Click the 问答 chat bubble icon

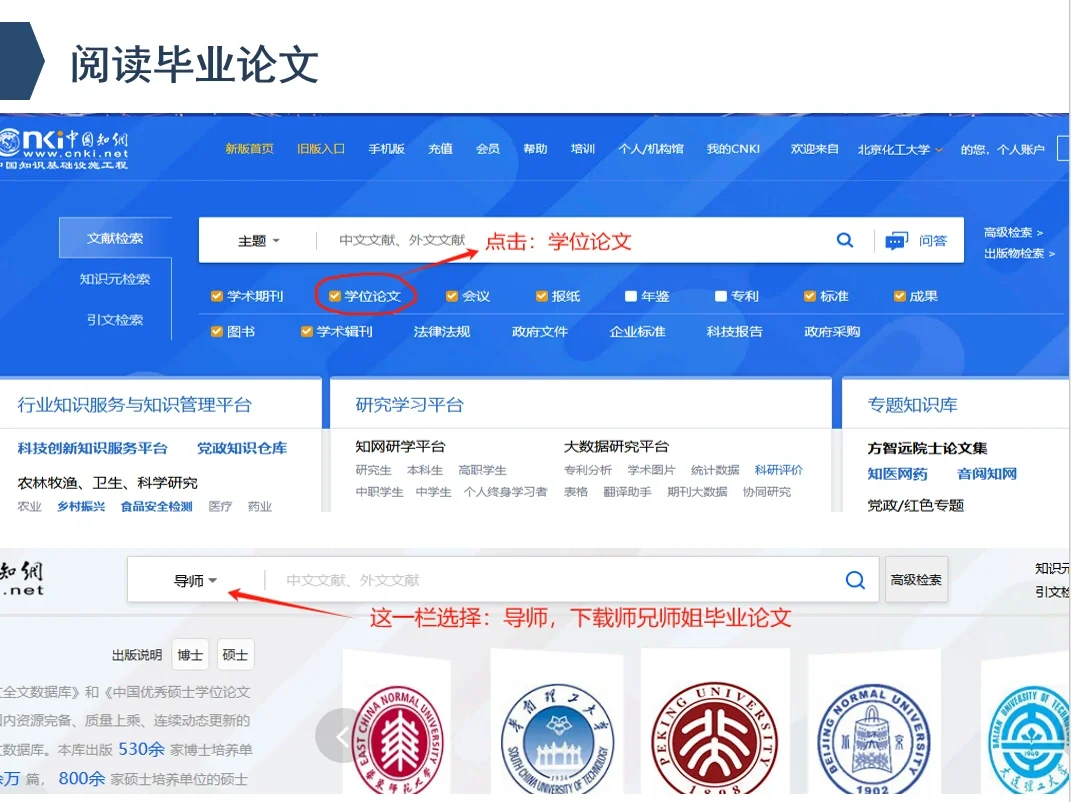tap(896, 240)
